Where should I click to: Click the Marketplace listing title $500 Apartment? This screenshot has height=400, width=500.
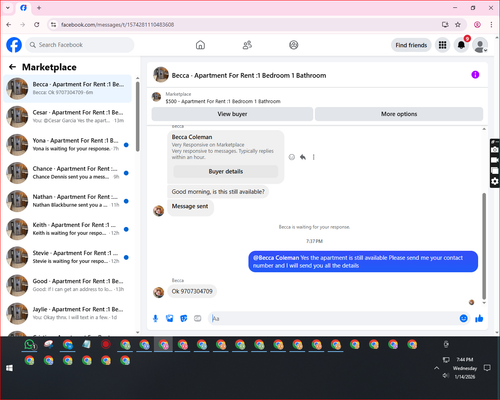[x=223, y=101]
